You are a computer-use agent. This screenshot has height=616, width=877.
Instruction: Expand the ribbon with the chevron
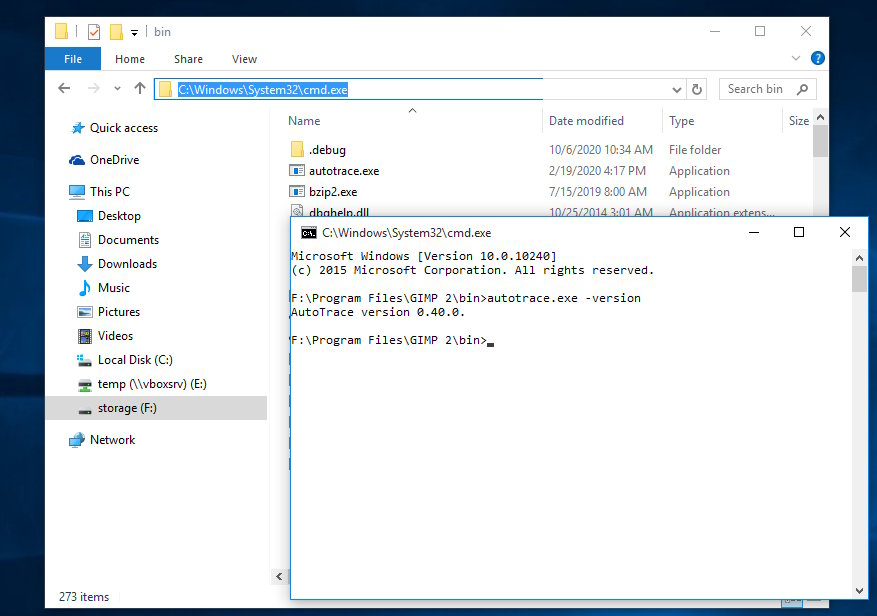796,59
